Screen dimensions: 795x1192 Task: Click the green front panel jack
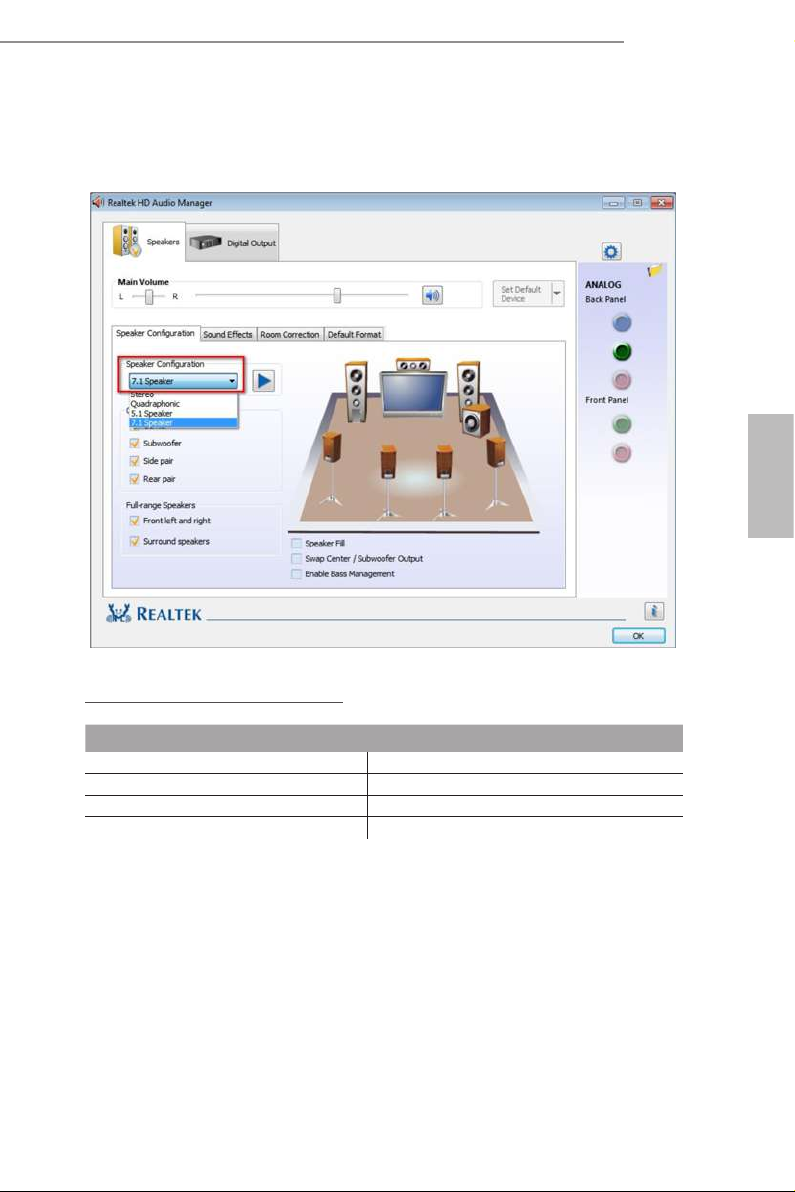coord(622,424)
